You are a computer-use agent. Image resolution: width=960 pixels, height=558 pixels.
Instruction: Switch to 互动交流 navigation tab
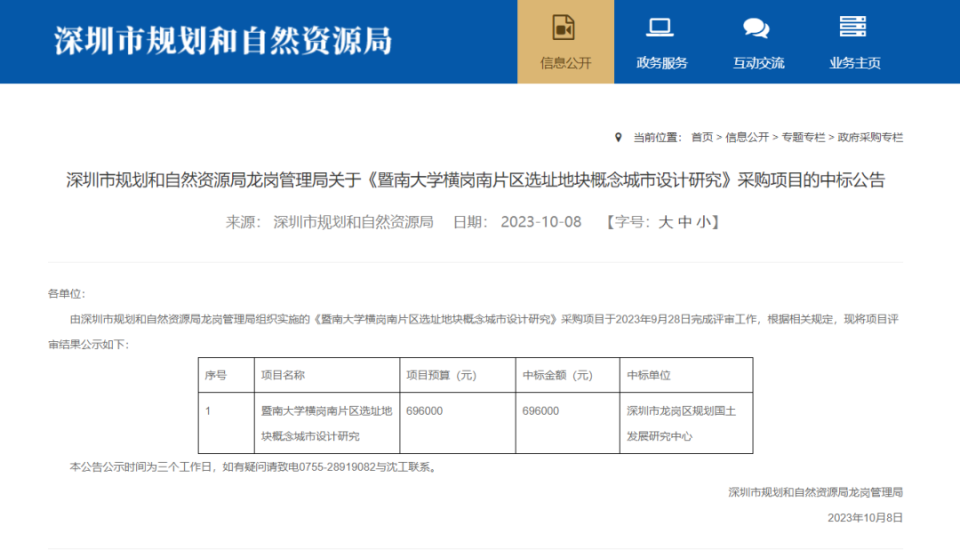[759, 63]
